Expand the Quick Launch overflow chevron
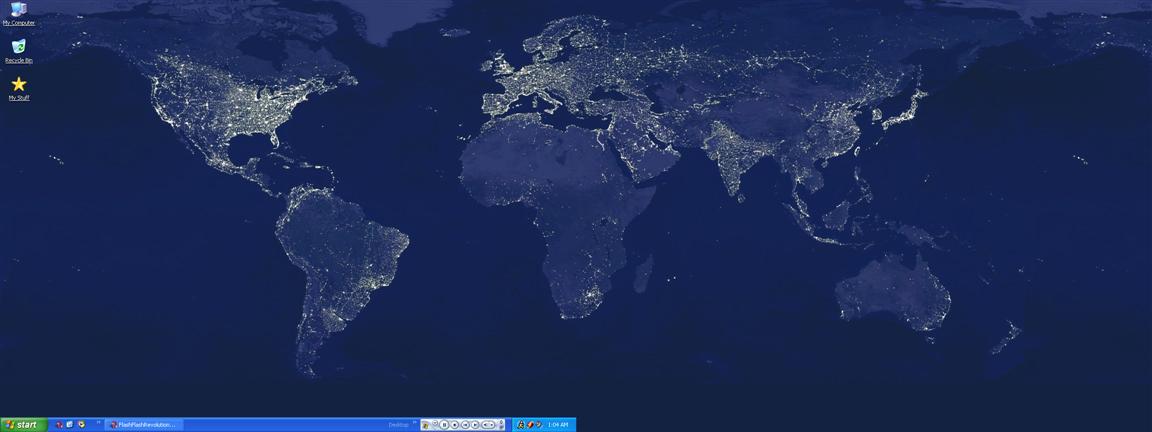 [x=98, y=422]
